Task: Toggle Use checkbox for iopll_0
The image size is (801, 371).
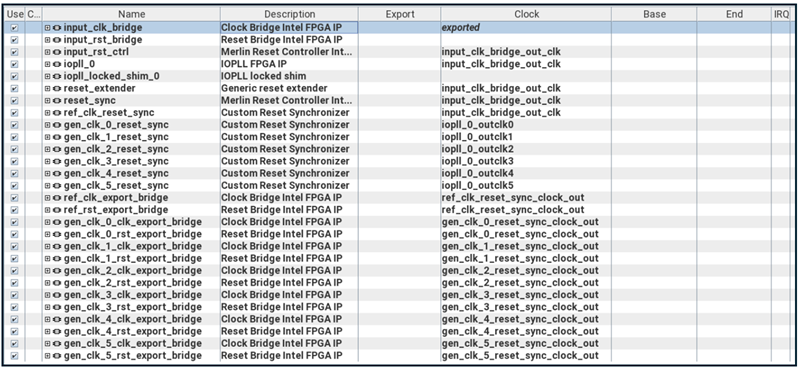Action: point(14,64)
